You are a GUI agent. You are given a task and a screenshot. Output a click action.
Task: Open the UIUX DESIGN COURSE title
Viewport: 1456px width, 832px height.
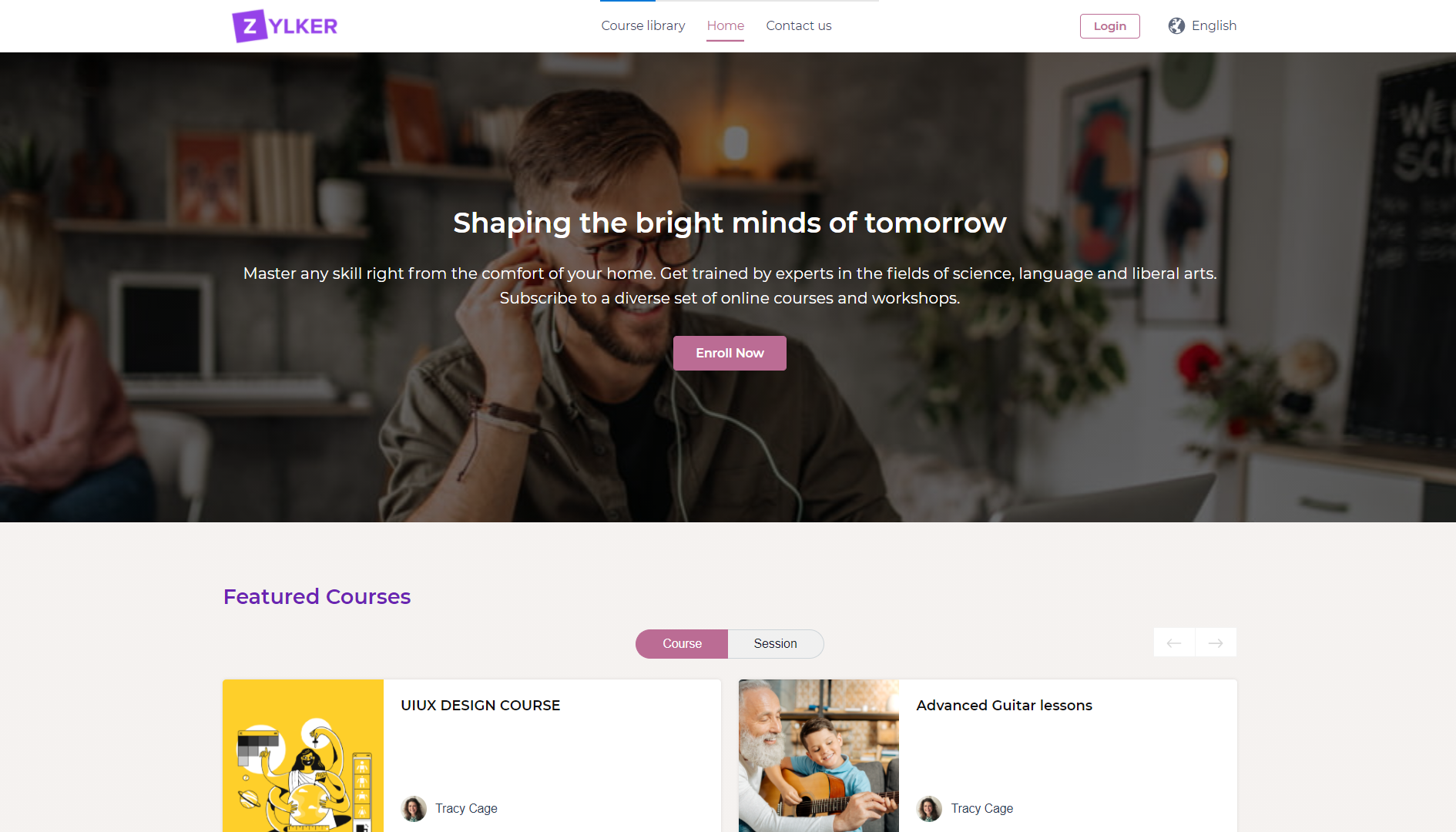[x=481, y=706]
